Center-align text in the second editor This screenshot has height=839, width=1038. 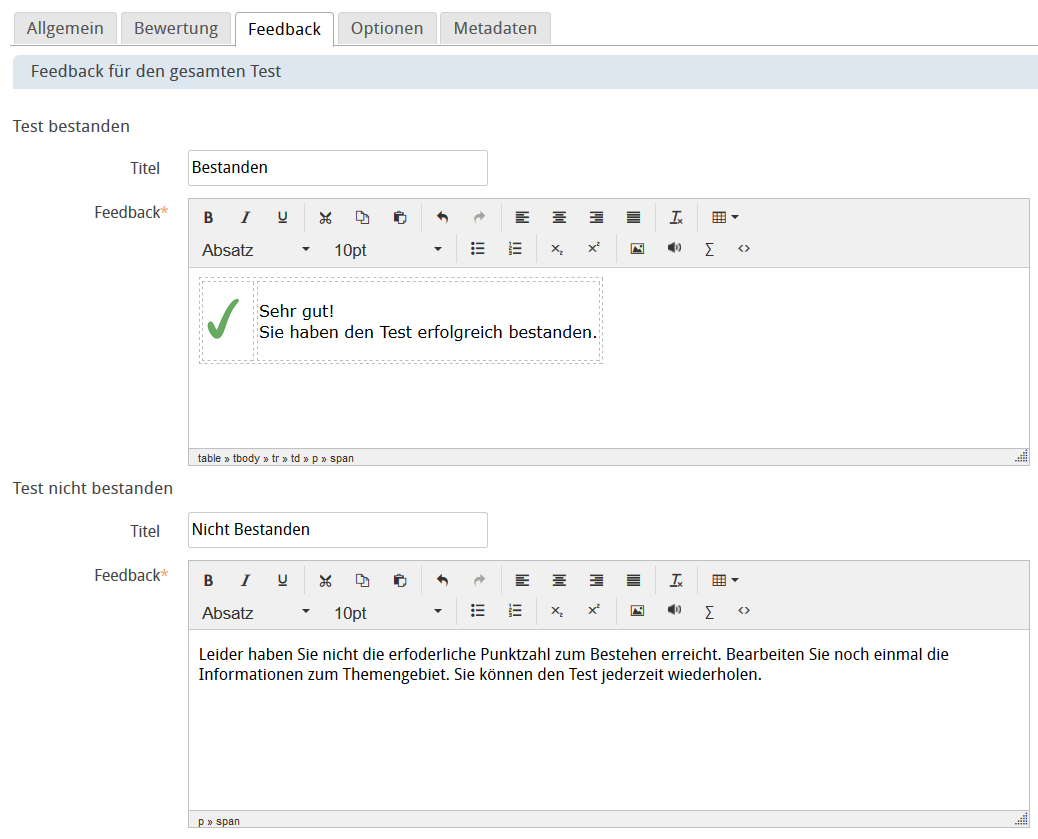[x=559, y=581]
